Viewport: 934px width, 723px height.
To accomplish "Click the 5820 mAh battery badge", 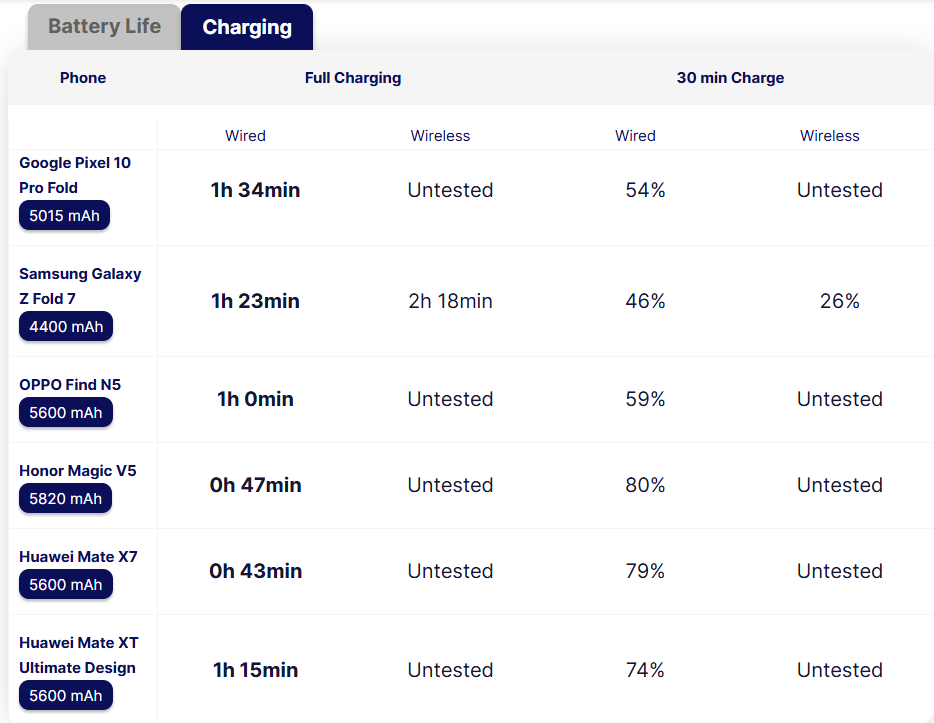I will 66,498.
